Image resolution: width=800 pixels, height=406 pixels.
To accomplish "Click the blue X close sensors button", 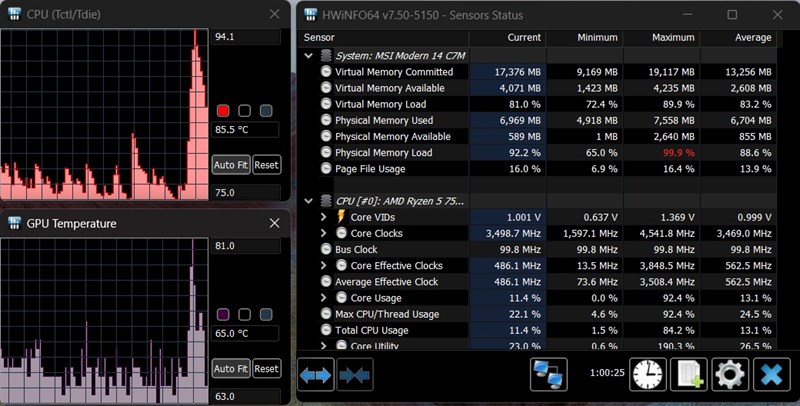I will (x=771, y=375).
